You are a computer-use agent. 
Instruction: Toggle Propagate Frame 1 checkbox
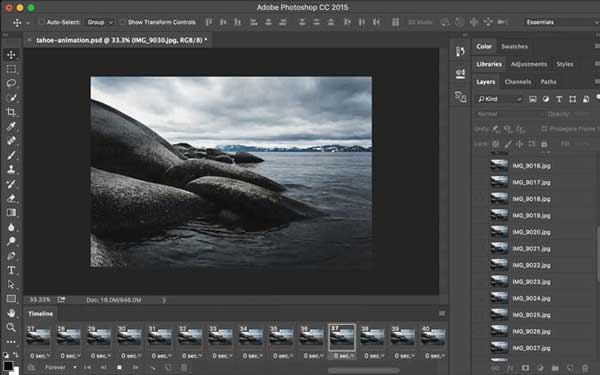[x=544, y=129]
